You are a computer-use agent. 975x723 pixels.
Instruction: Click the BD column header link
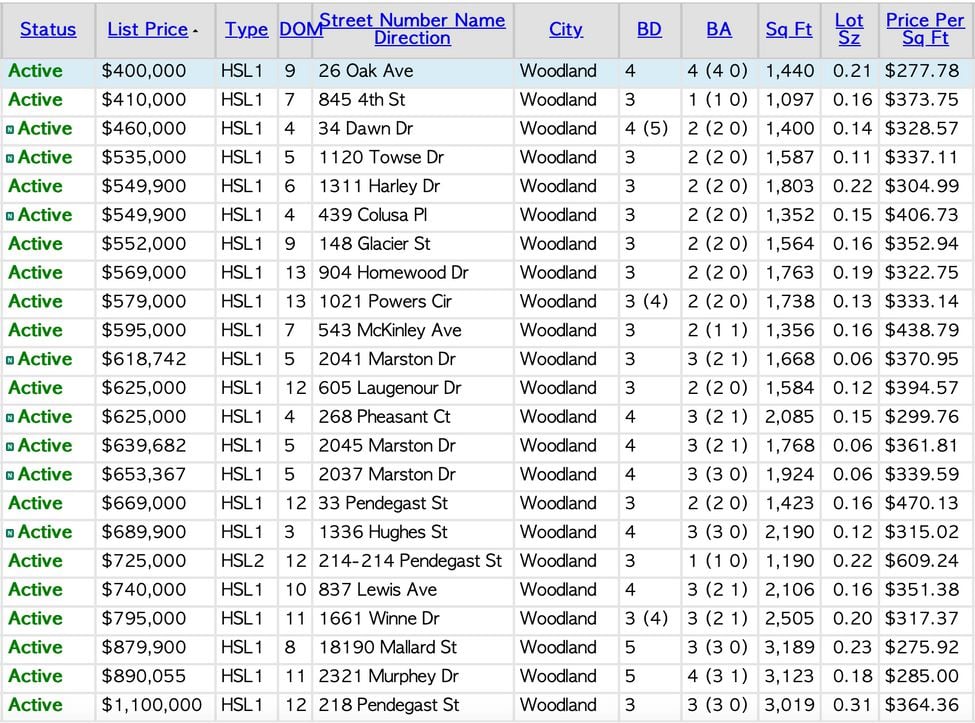click(x=649, y=29)
